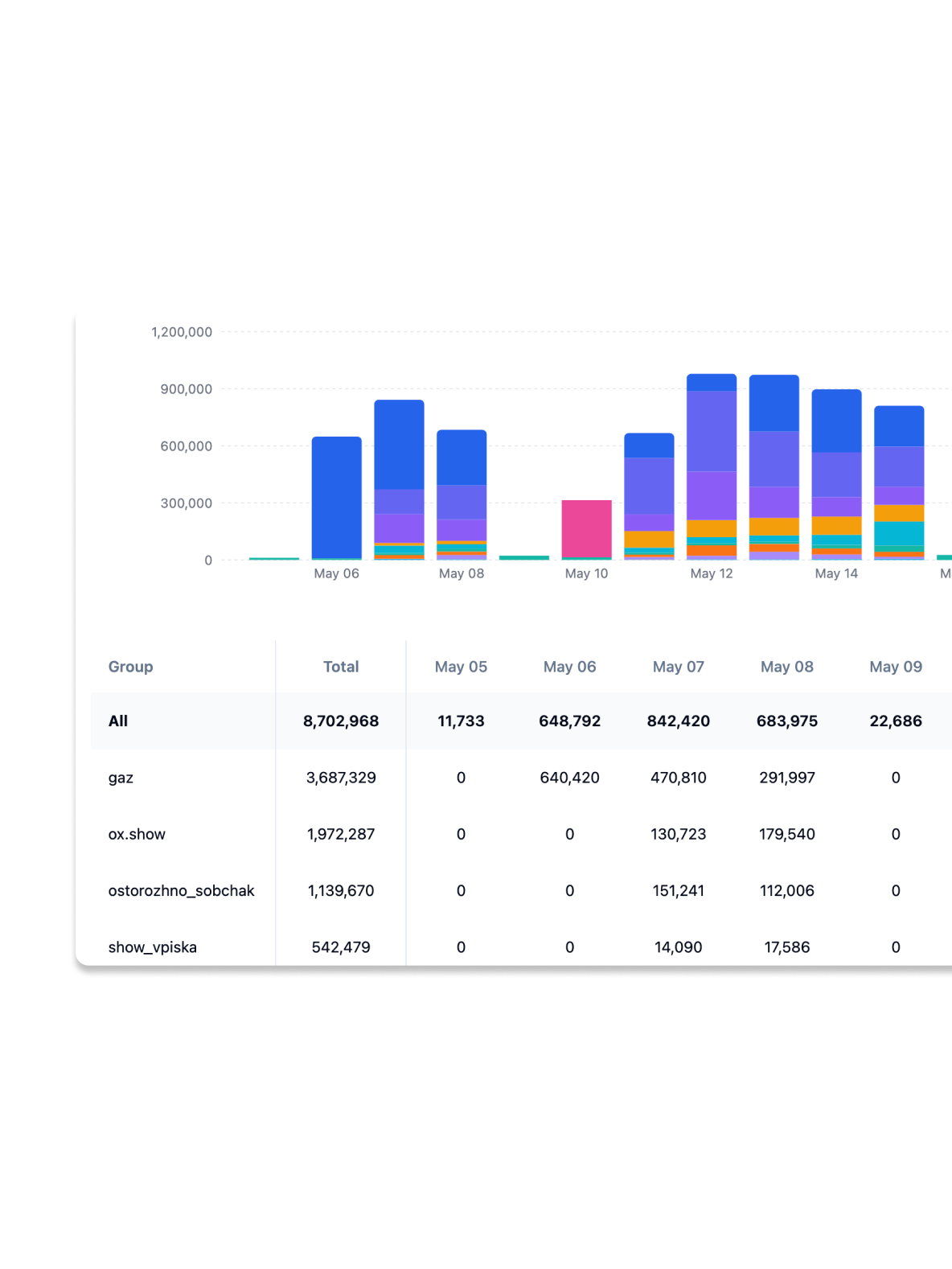Click show_vpiska total 542,479
Screen dimensions: 952x1269
click(x=341, y=947)
